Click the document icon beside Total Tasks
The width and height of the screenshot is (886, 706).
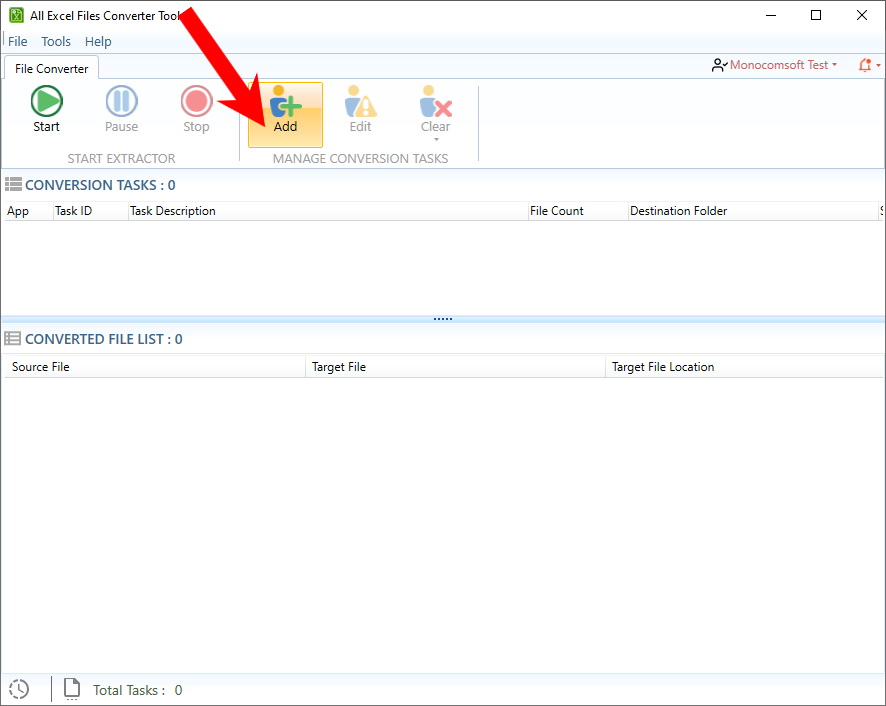point(71,688)
